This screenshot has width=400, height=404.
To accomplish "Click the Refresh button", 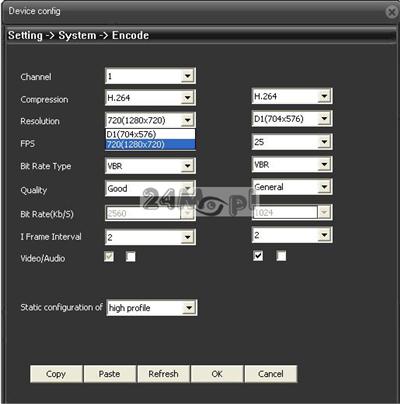I will point(163,374).
